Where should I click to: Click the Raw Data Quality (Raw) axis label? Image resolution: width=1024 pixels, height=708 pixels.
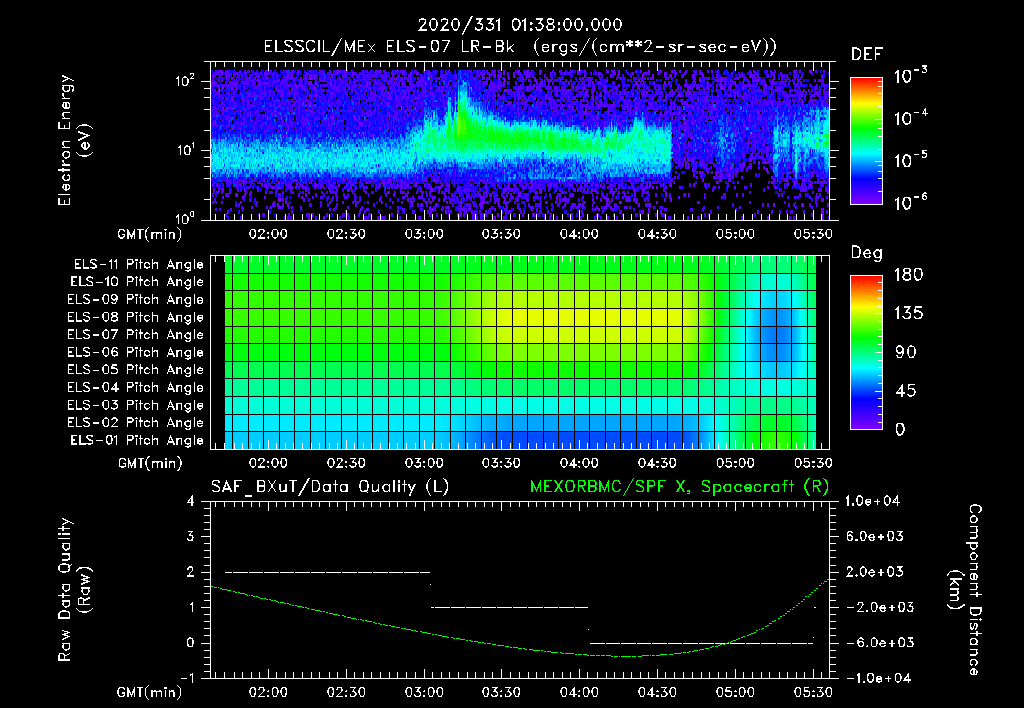[74, 589]
